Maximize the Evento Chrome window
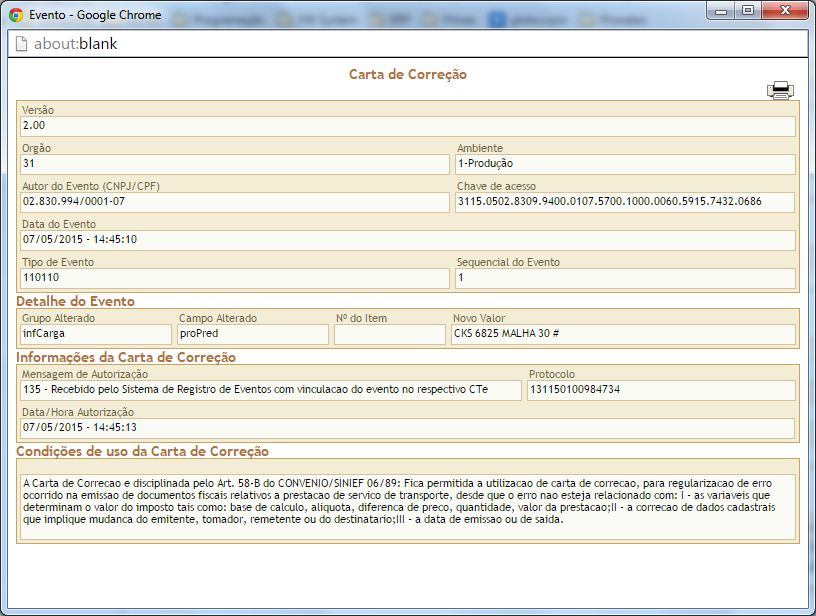Screen dimensions: 816x616 748,11
